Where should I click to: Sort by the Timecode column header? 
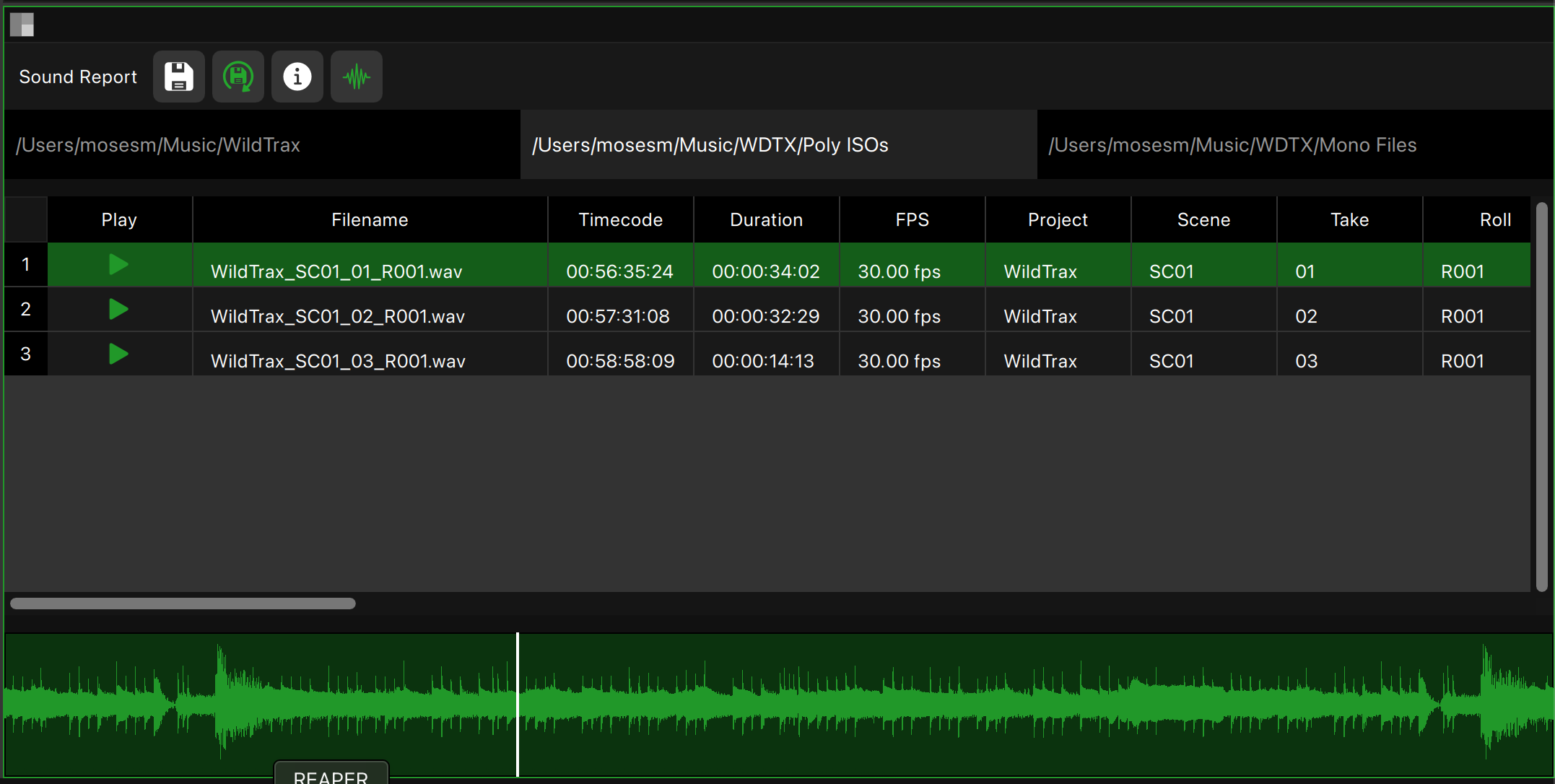620,219
